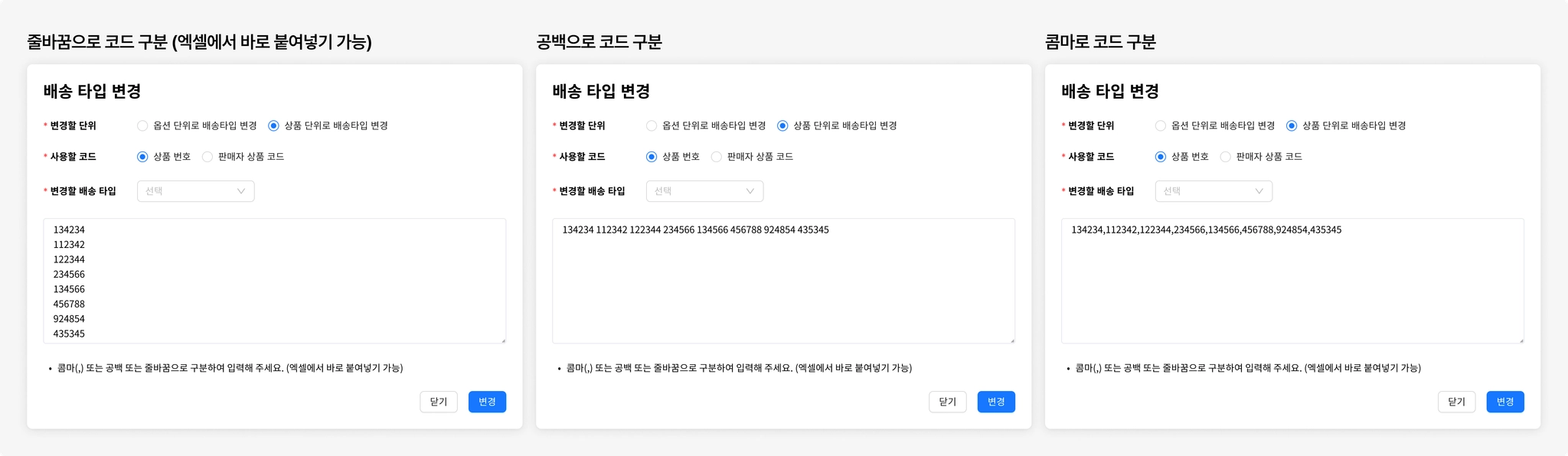Open the 선택 dropdown in the 줄바꿈 panel
Viewport: 1568px width, 456px height.
pos(195,191)
